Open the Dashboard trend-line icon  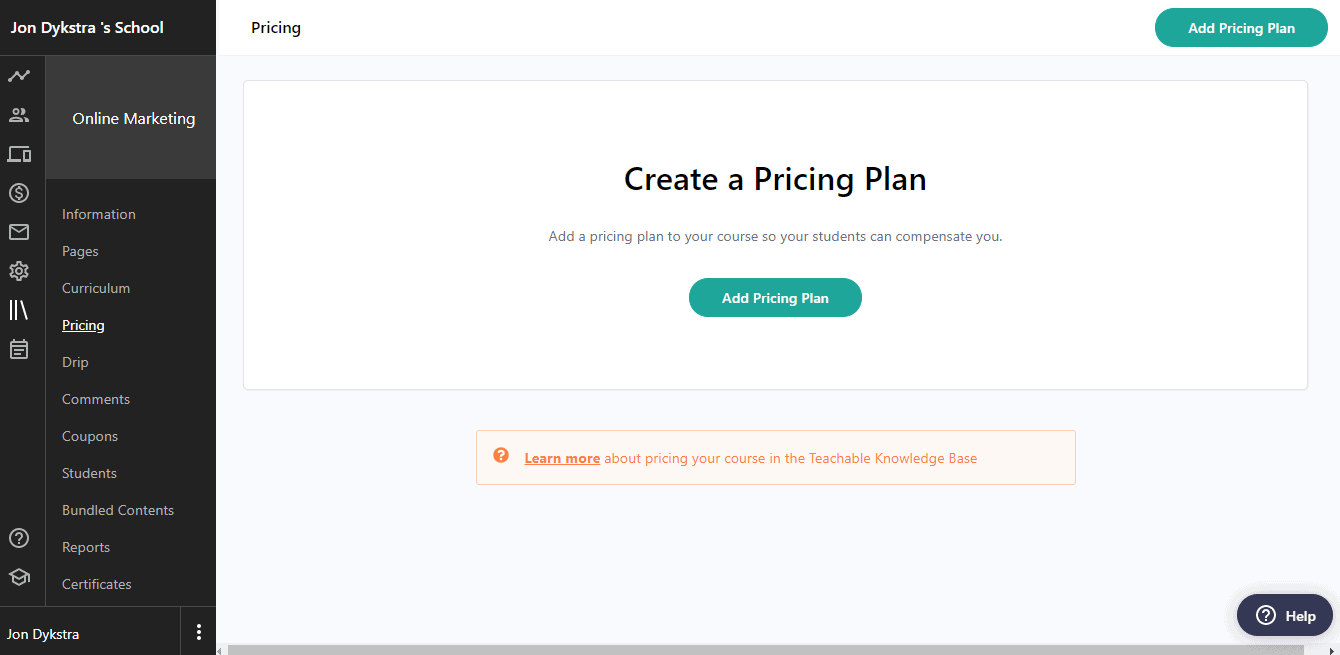19,76
